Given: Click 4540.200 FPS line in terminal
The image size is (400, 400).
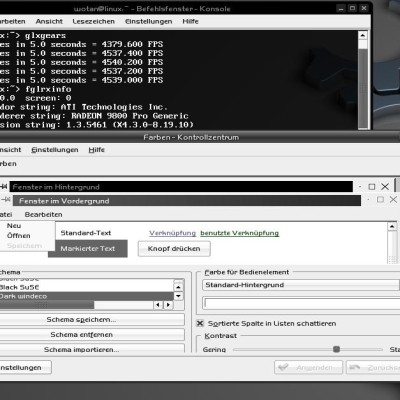Looking at the screenshot, I should tap(82, 62).
